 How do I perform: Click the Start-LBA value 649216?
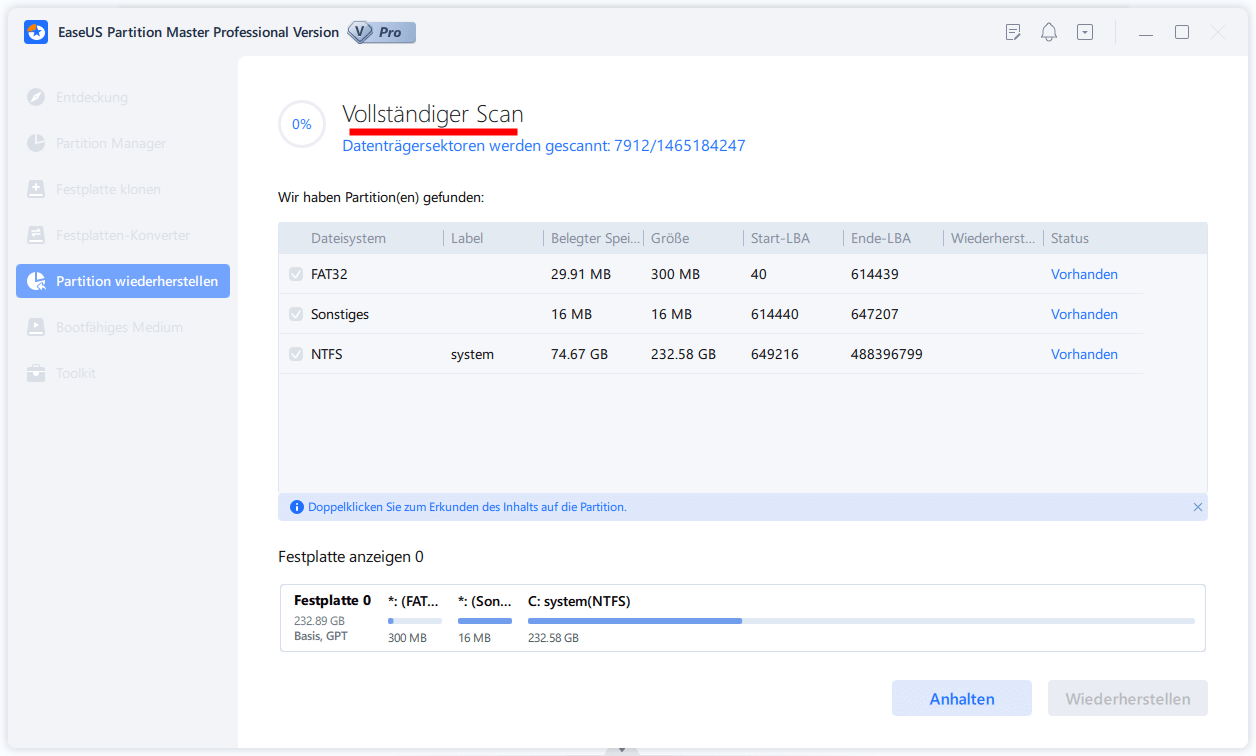[775, 354]
